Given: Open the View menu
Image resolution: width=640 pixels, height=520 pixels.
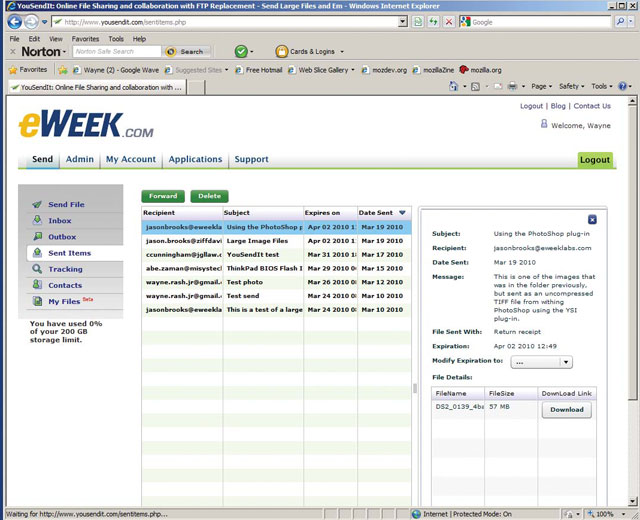Looking at the screenshot, I should point(56,39).
